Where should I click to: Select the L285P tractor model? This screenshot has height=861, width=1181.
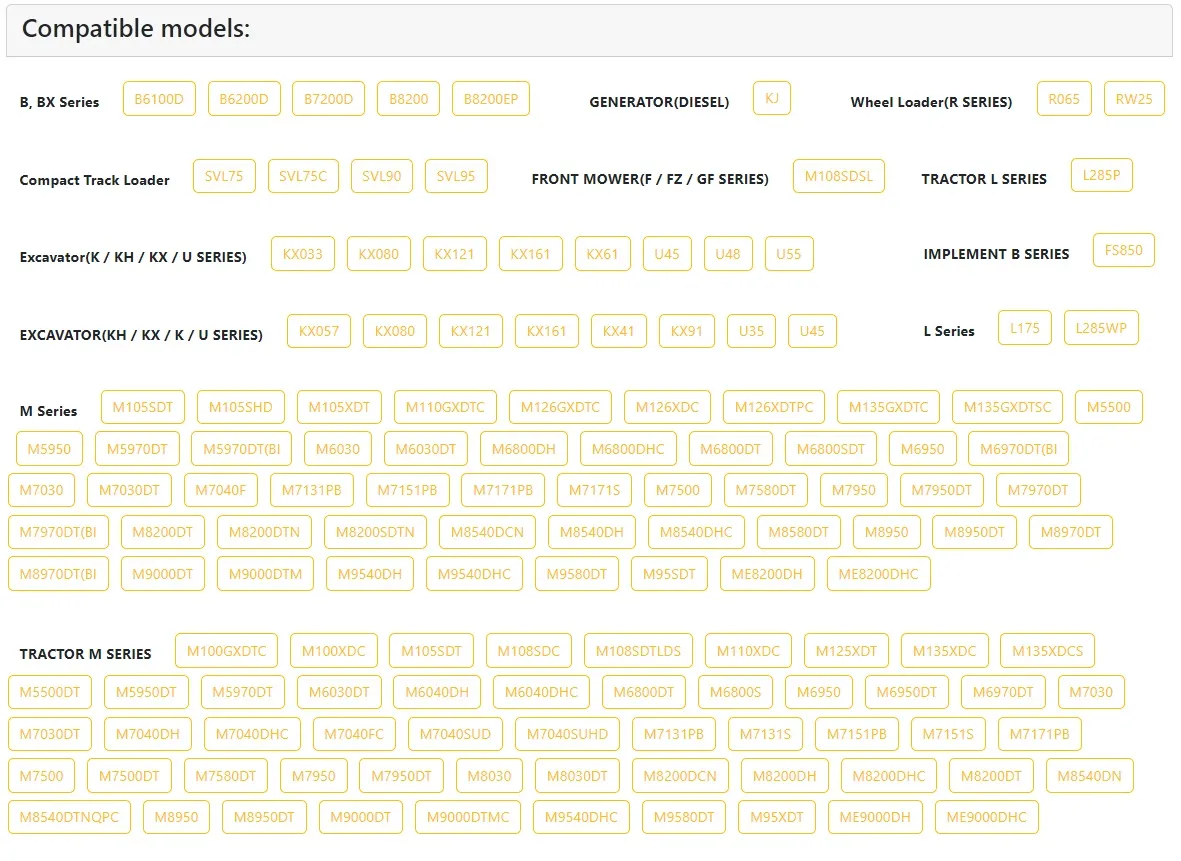click(x=1101, y=175)
